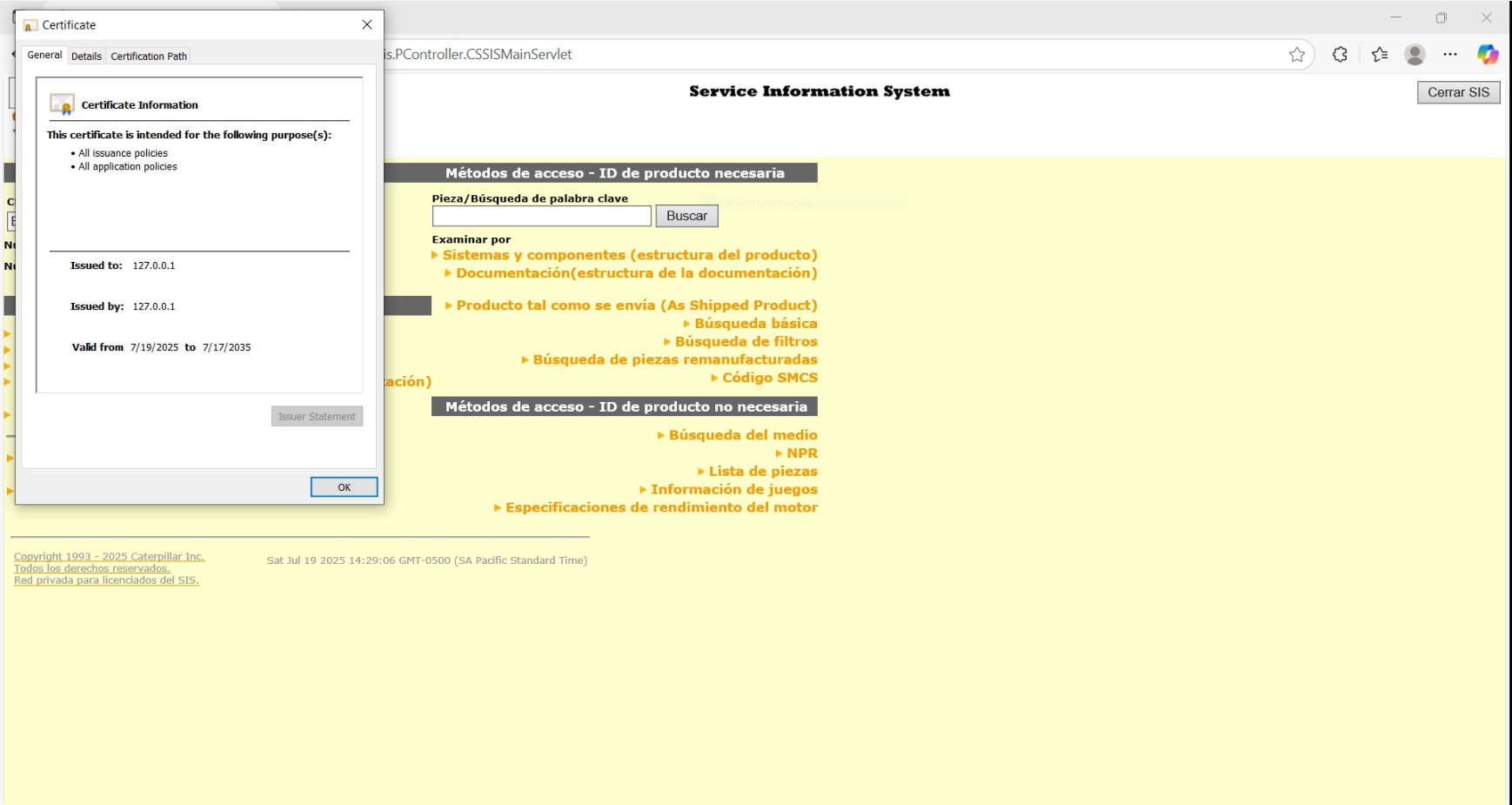Focus the Pieza/Búsqueda de palabra clave field
Screen dimensions: 1512x805
[541, 216]
